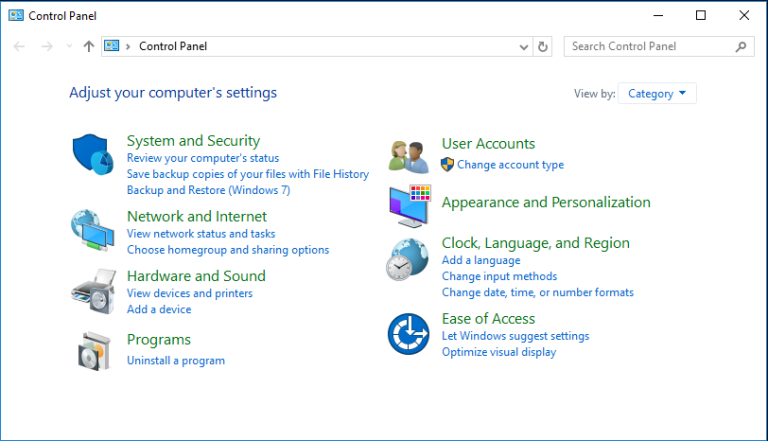Click the Back navigation arrow
This screenshot has width=768, height=441.
point(19,47)
